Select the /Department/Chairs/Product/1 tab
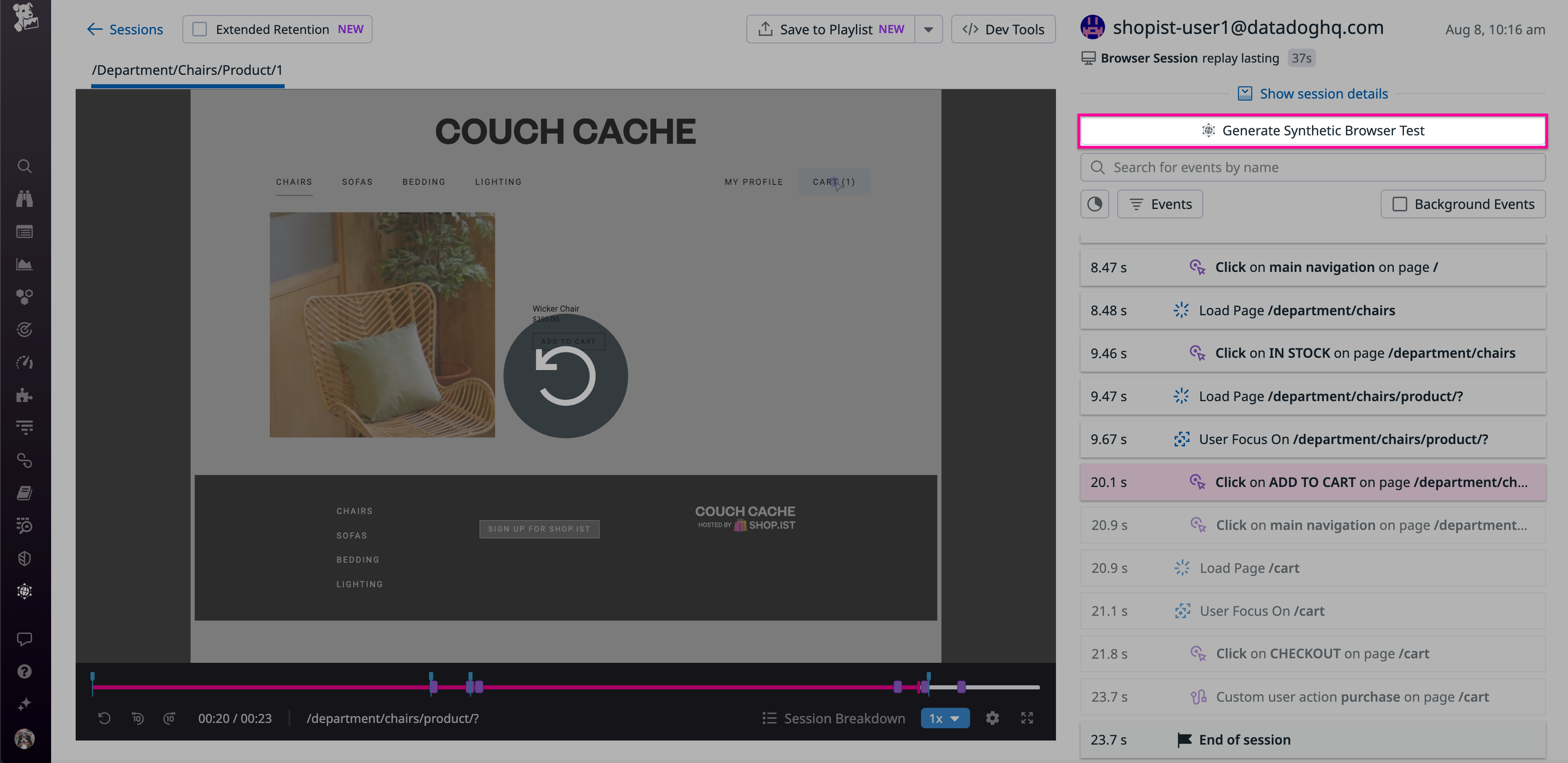Screen dimensions: 1568x763 pyautogui.click(x=187, y=70)
